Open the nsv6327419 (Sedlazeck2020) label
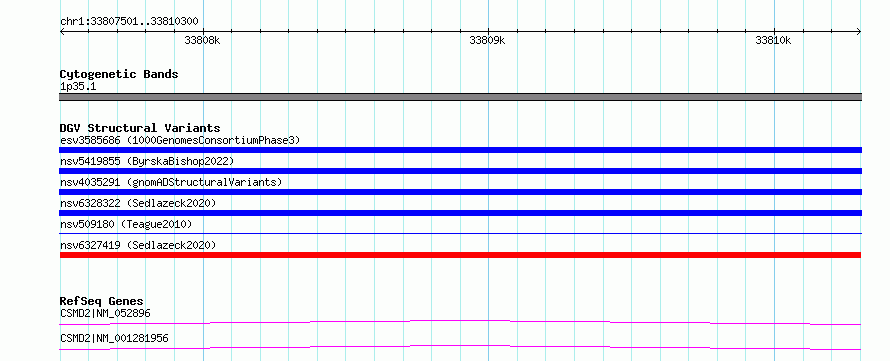Viewport: 890px width, 361px height. pyautogui.click(x=138, y=245)
